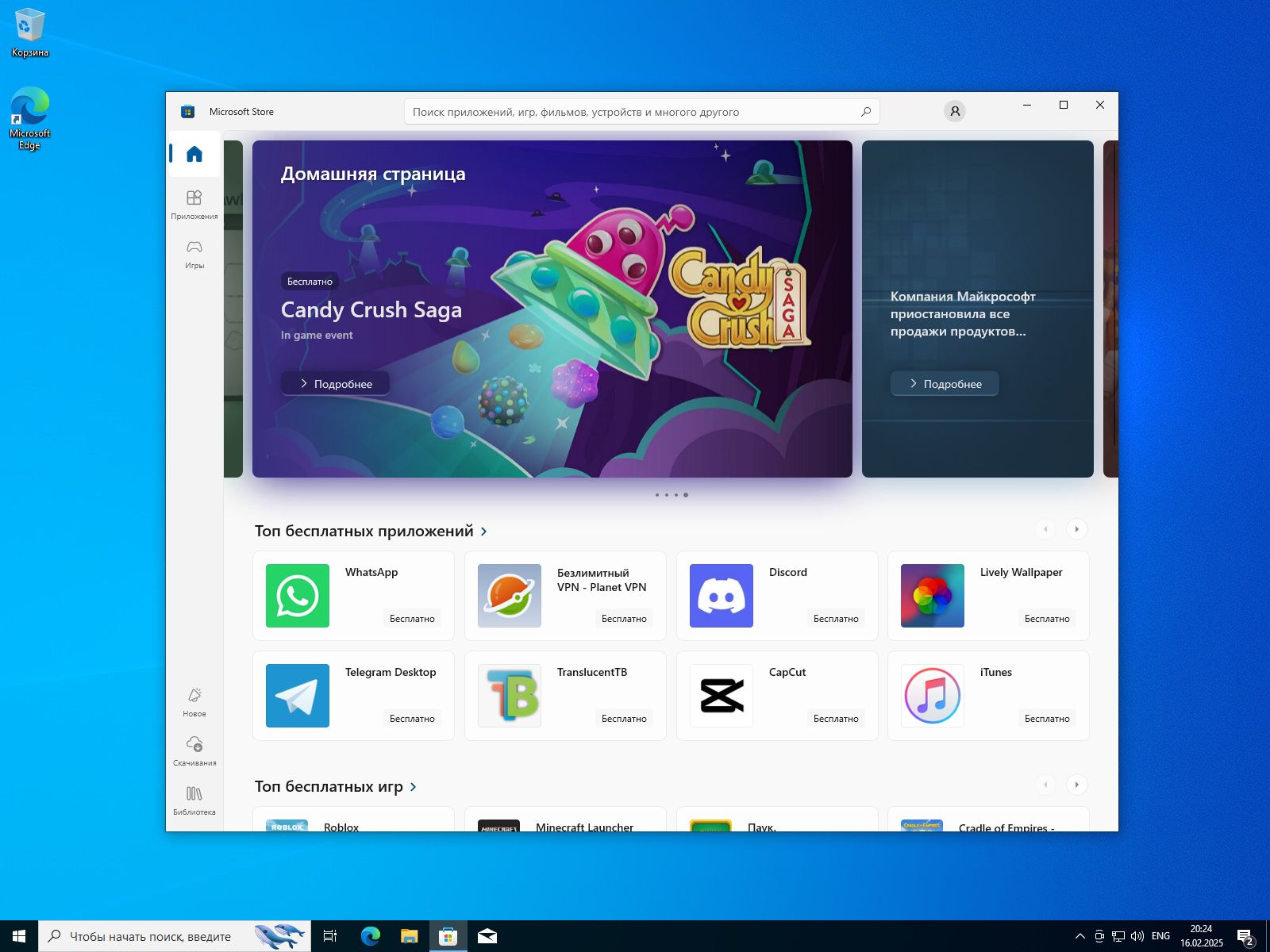The image size is (1270, 952).
Task: Open the WhatsApp app tile
Action: (352, 596)
